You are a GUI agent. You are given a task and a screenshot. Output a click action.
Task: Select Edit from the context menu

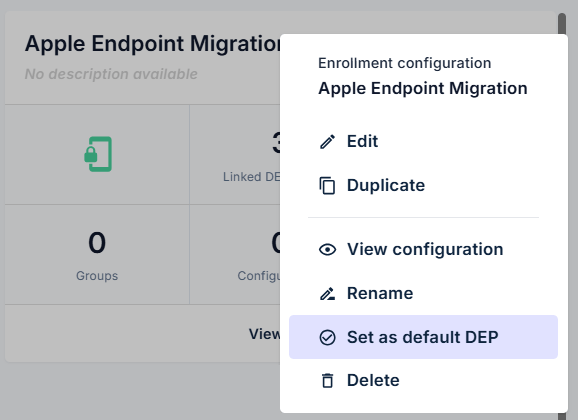coord(423,142)
